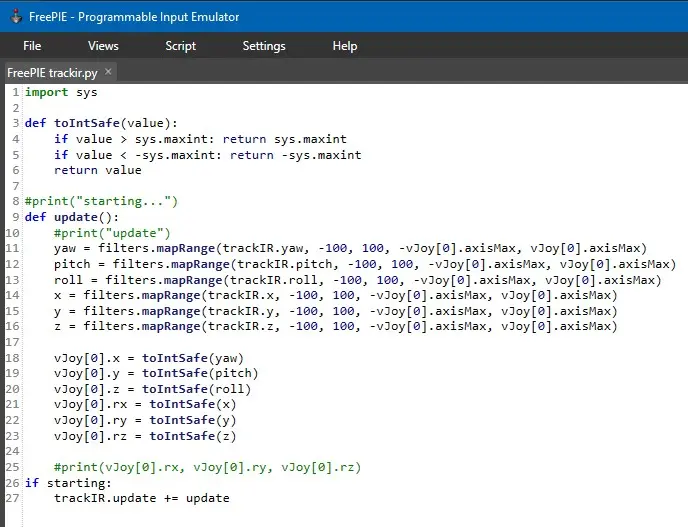Click the 'if starting:' line
The image size is (688, 527).
pyautogui.click(x=68, y=483)
